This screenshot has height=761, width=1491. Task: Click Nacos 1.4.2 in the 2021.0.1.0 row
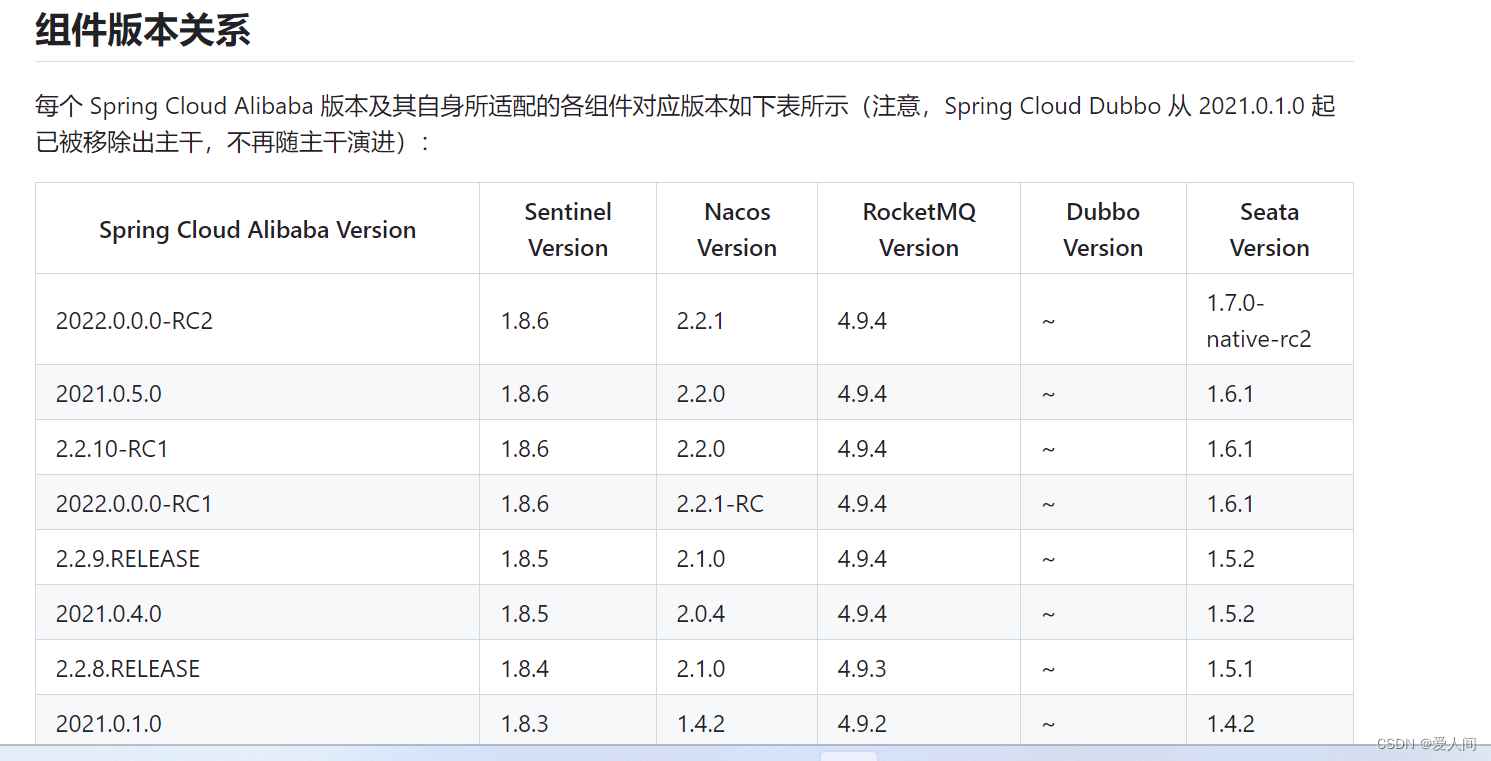tap(737, 721)
